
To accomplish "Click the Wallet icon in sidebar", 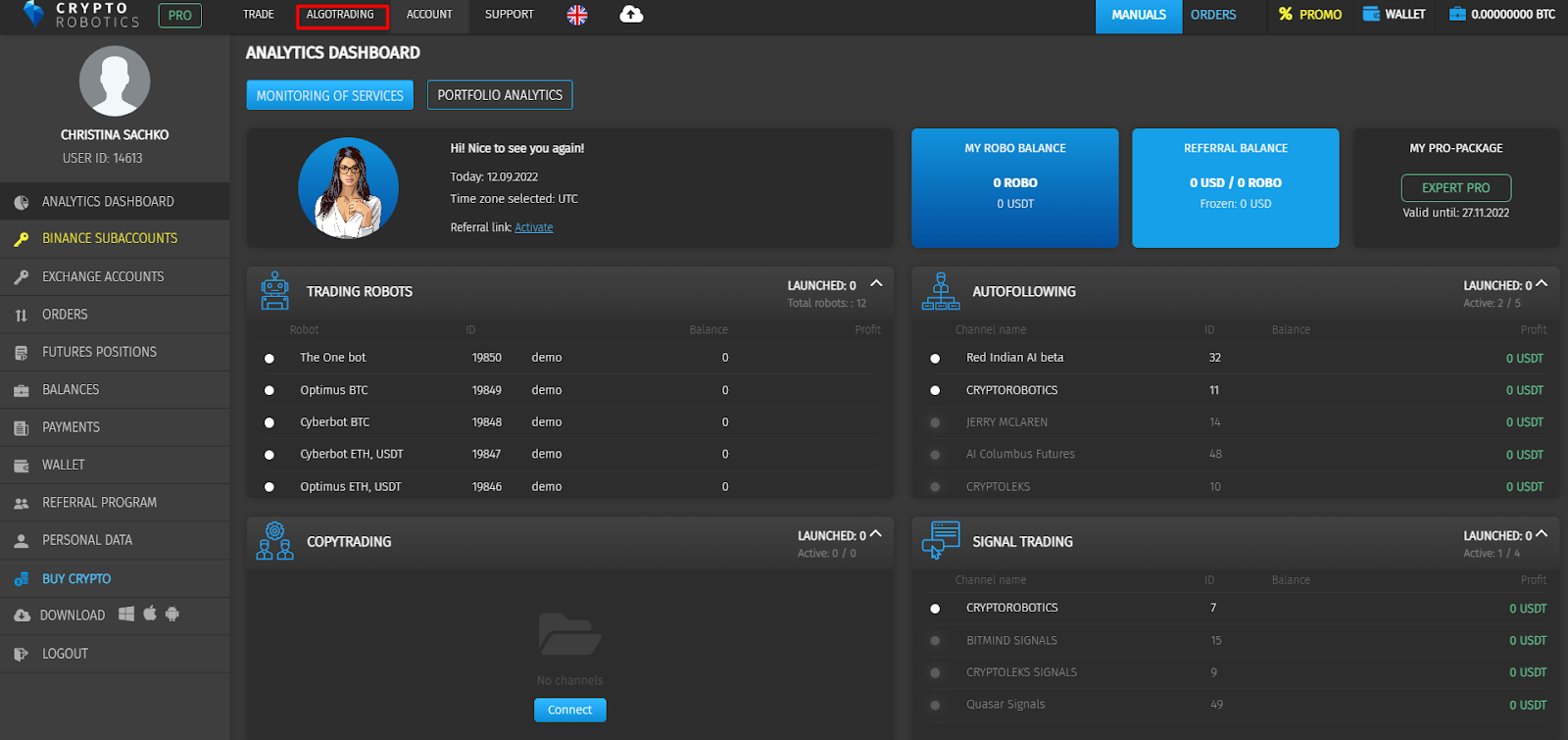I will (x=22, y=466).
